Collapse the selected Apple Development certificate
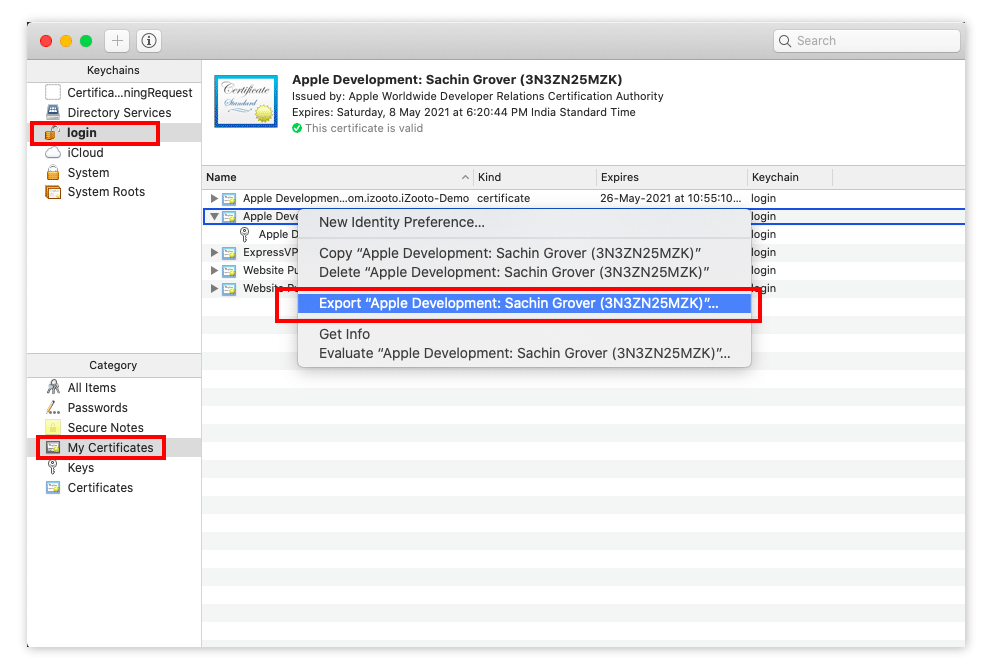Screen dimensions: 989x667 (214, 216)
